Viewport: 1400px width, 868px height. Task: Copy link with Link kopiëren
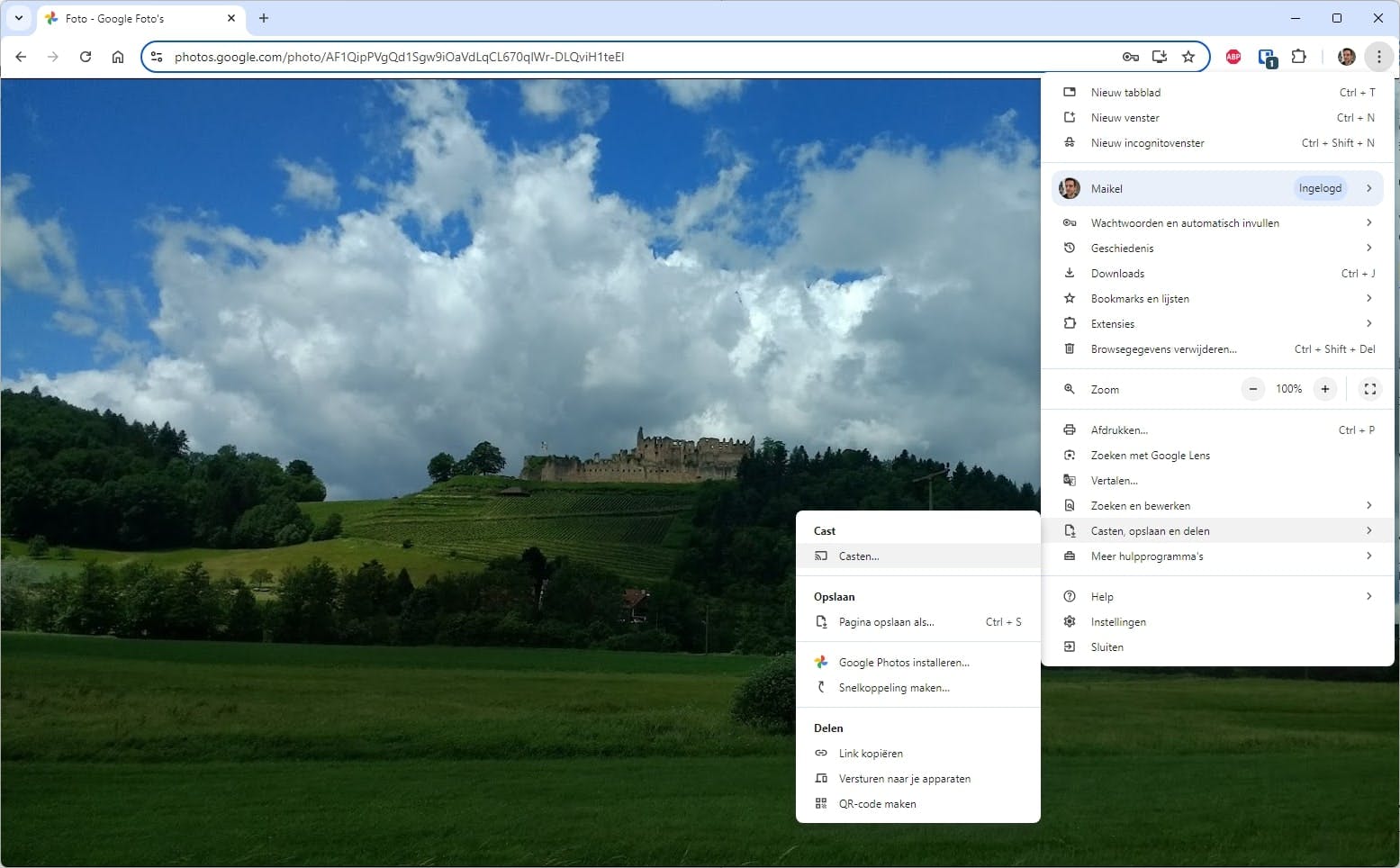click(918, 753)
